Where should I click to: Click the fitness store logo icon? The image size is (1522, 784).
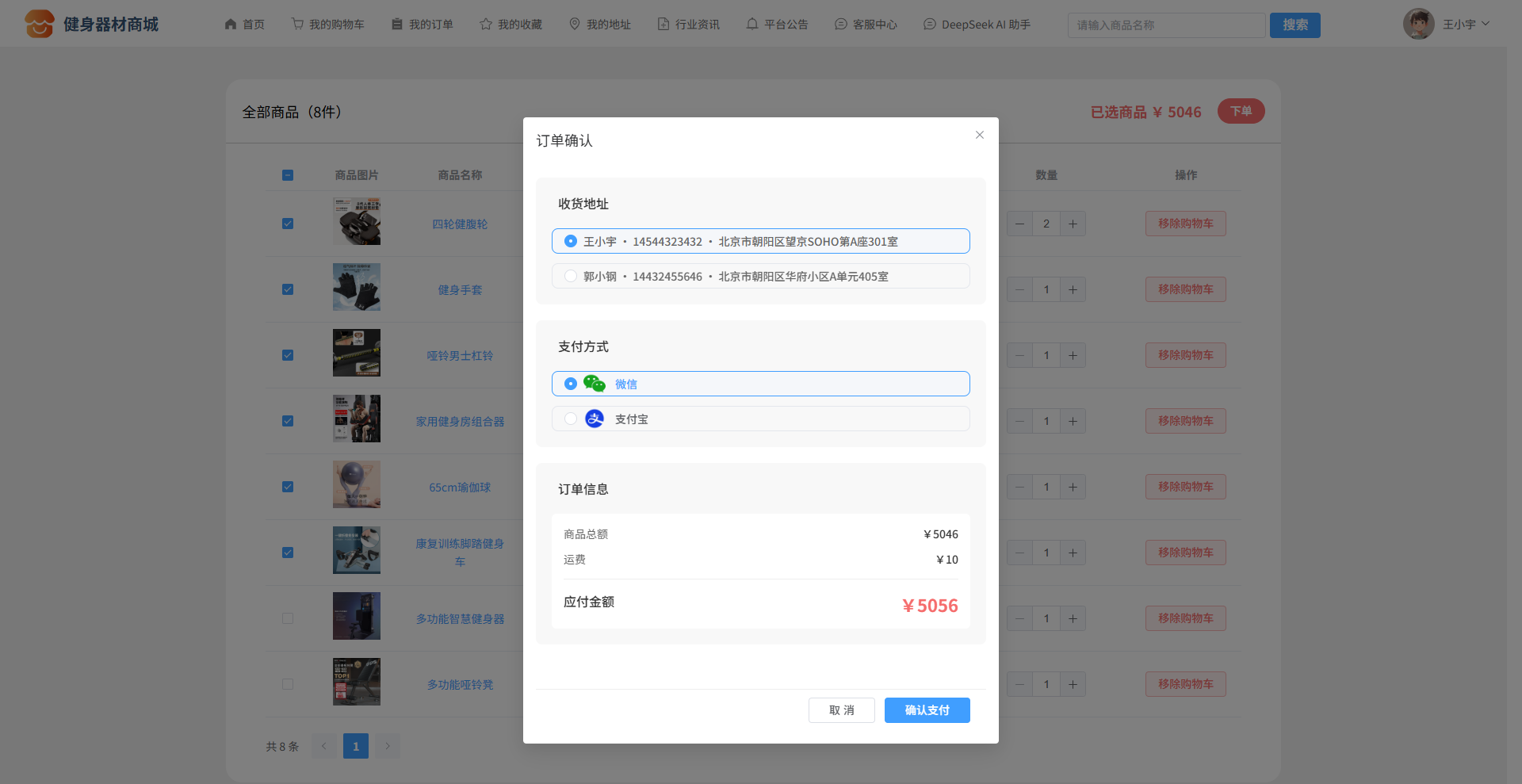click(x=39, y=25)
